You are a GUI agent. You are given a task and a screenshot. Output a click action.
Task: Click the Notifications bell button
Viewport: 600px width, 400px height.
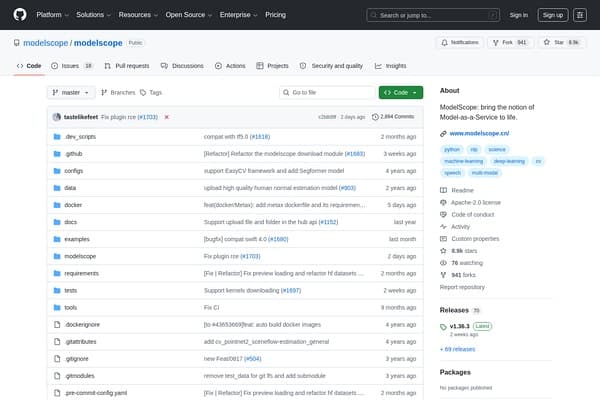[460, 42]
